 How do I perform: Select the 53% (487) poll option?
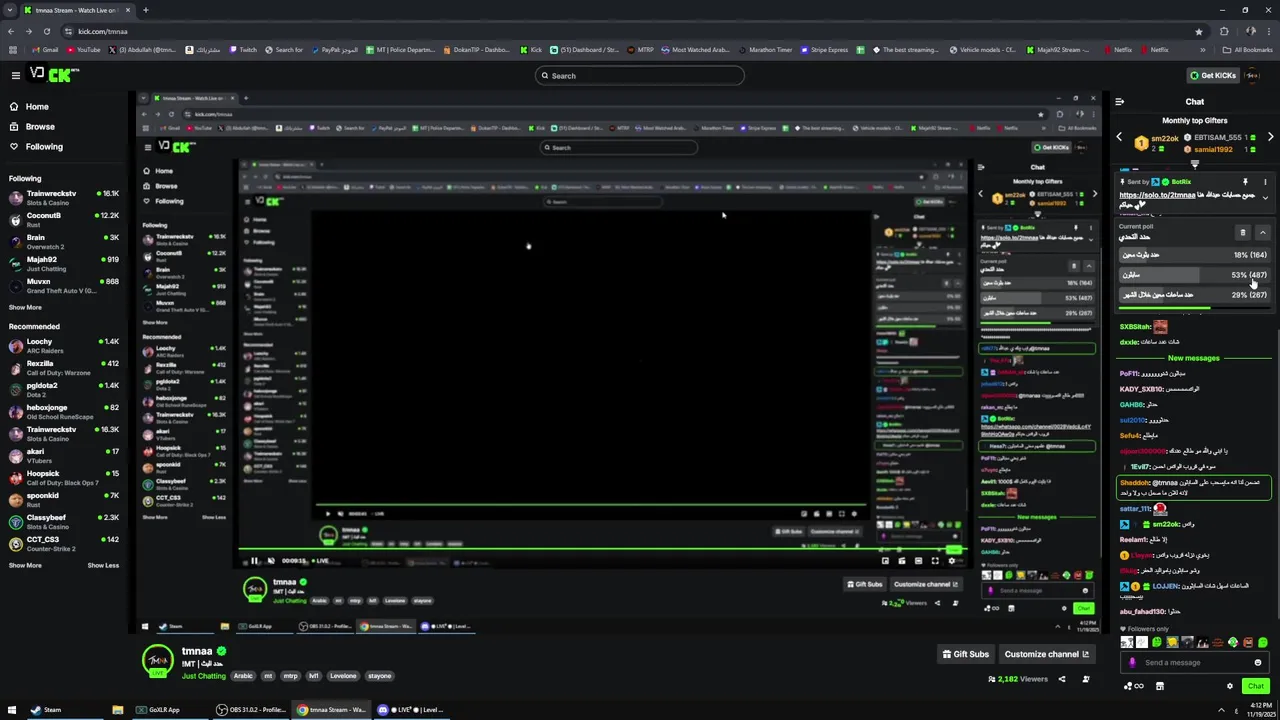pos(1194,275)
